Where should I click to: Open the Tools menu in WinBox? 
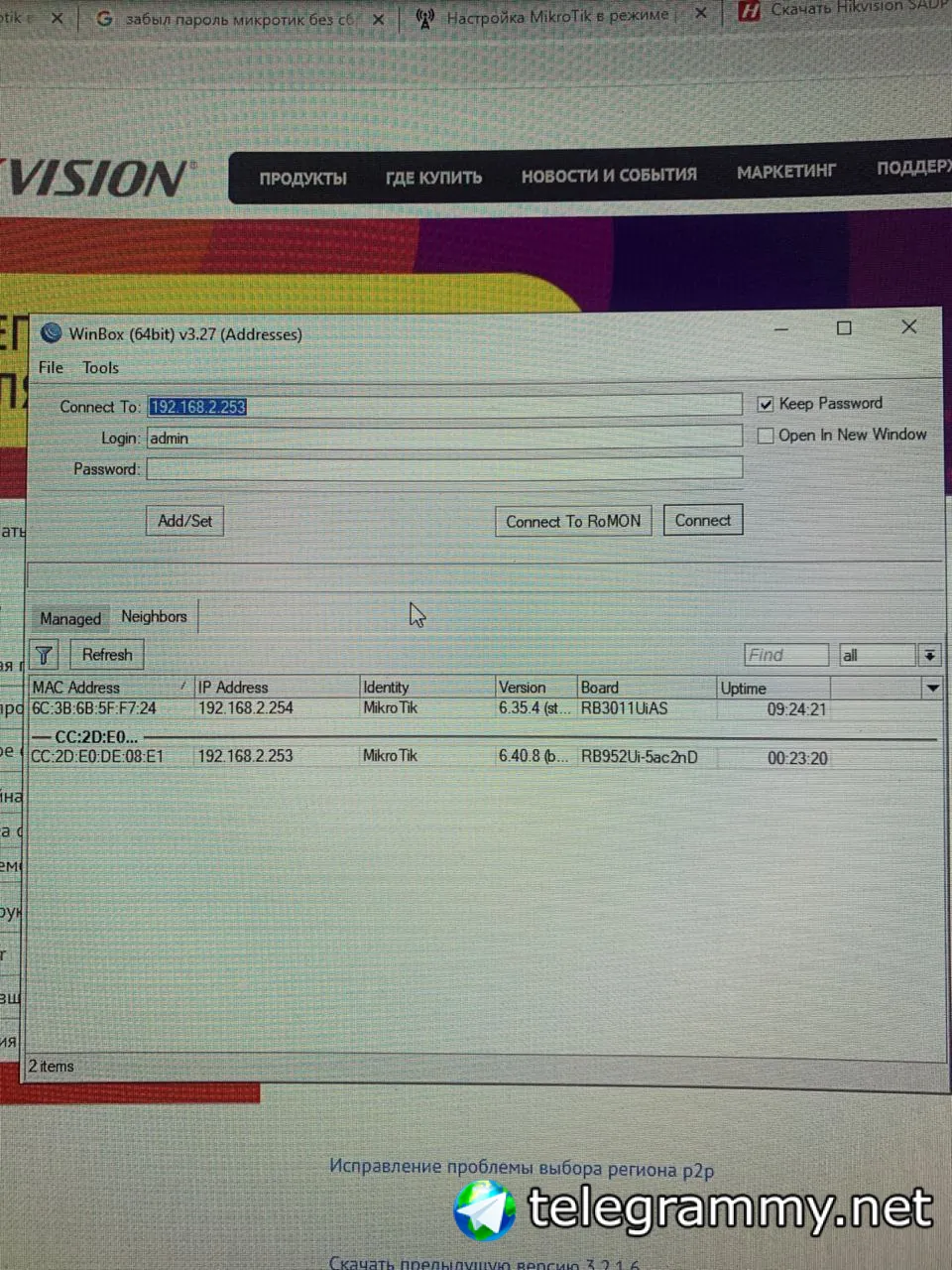(x=100, y=367)
